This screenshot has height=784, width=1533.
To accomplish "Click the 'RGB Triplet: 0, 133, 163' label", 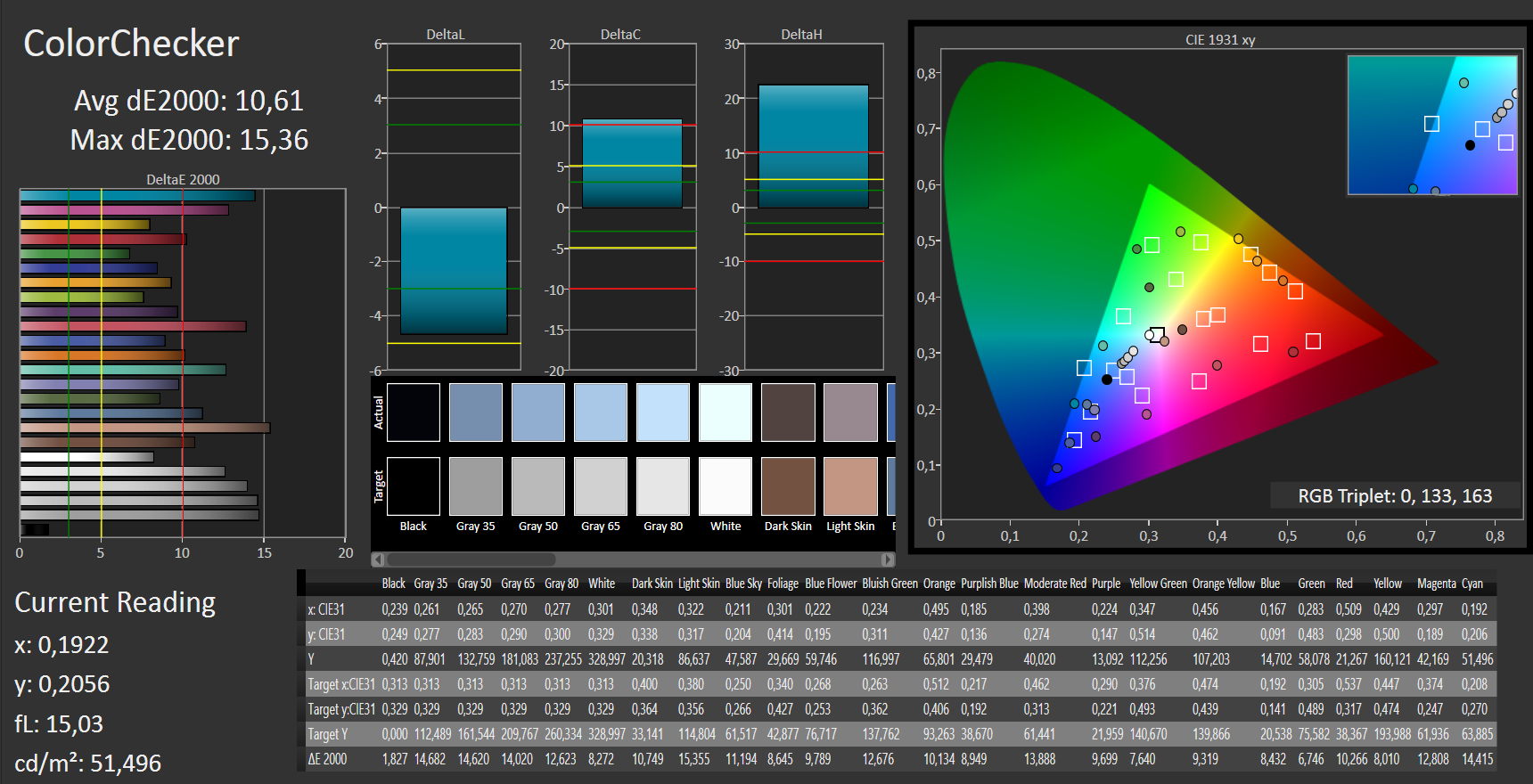I will pos(1395,496).
